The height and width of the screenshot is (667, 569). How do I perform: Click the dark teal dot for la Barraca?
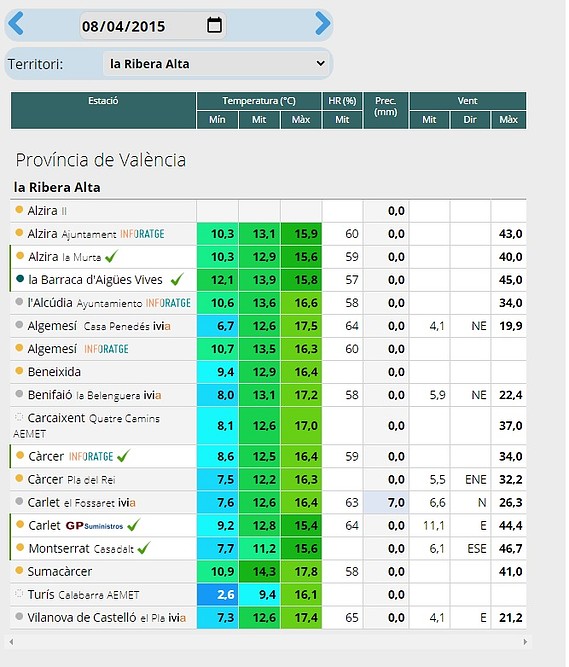20,279
